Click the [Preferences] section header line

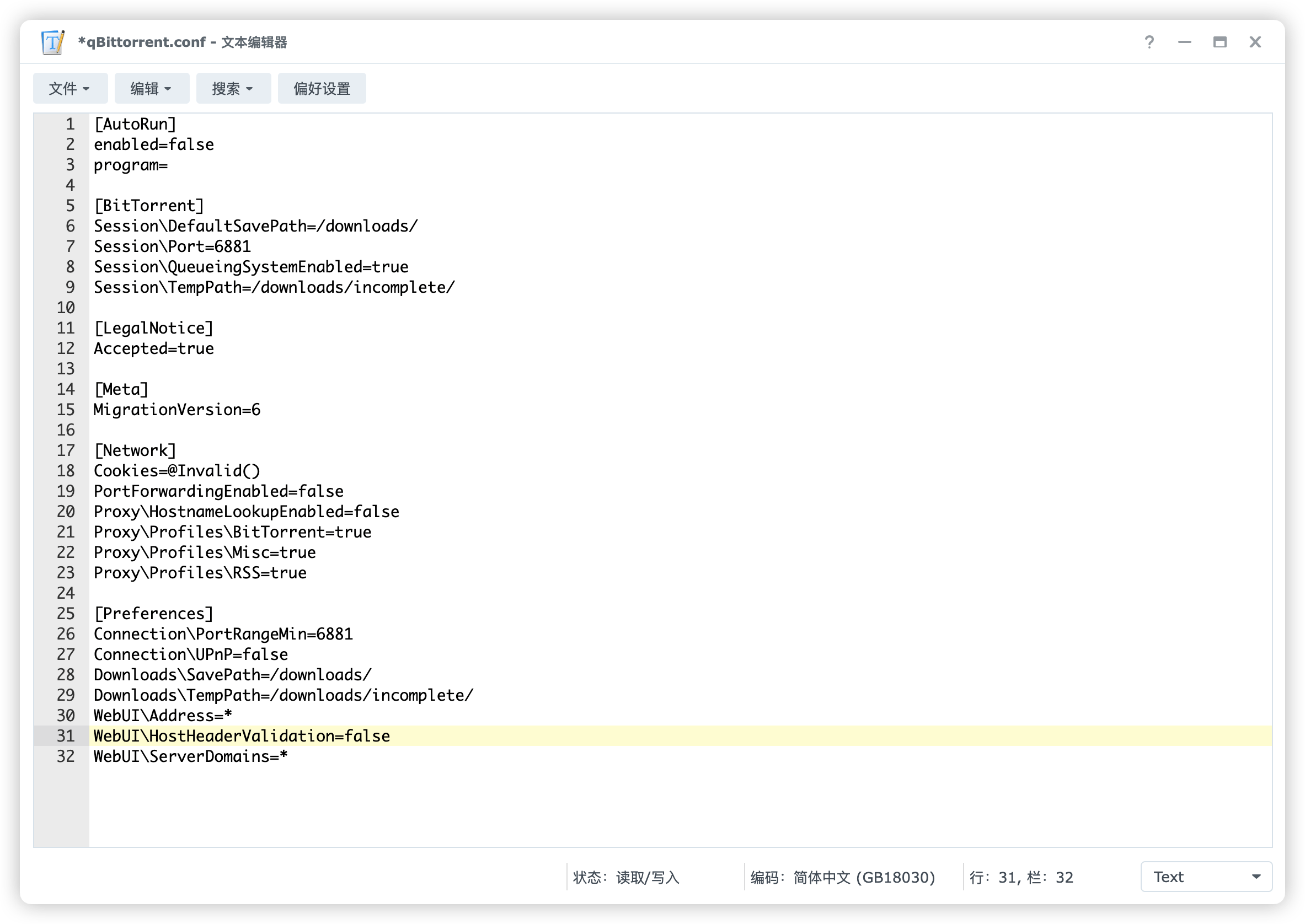(154, 614)
